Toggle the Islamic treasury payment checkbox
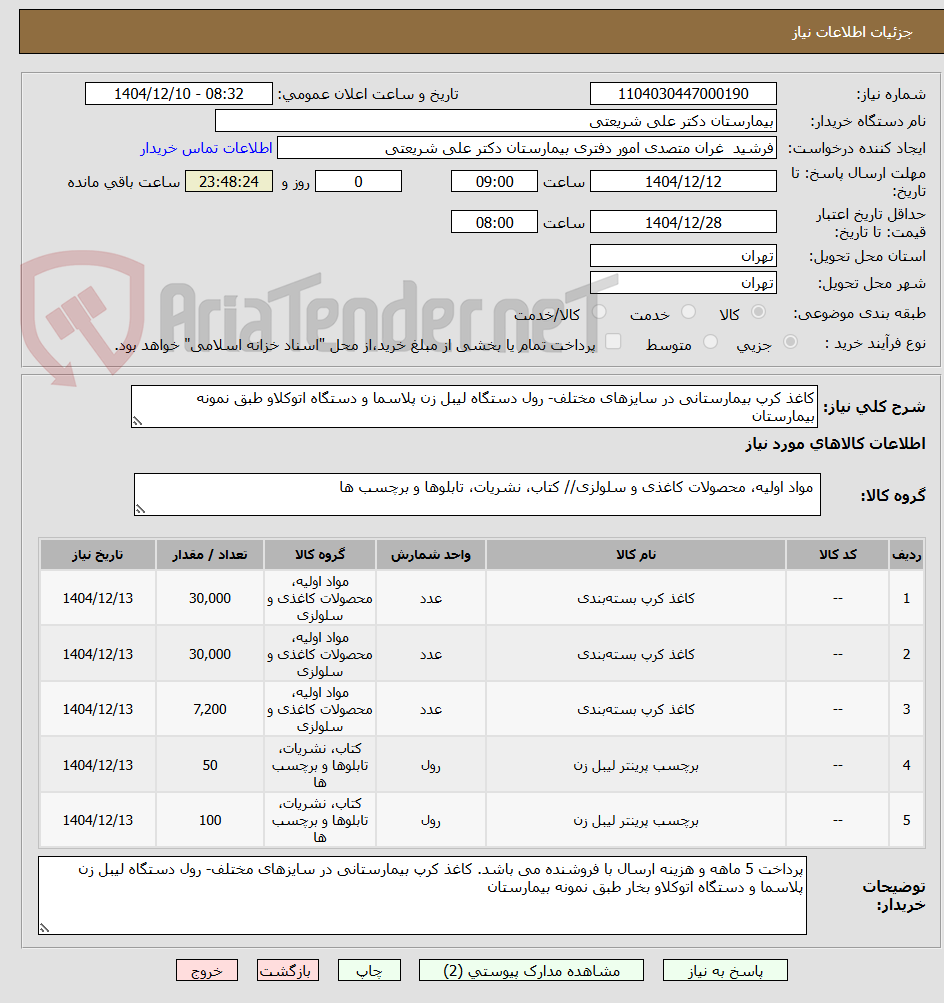This screenshot has width=944, height=1003. coord(613,342)
